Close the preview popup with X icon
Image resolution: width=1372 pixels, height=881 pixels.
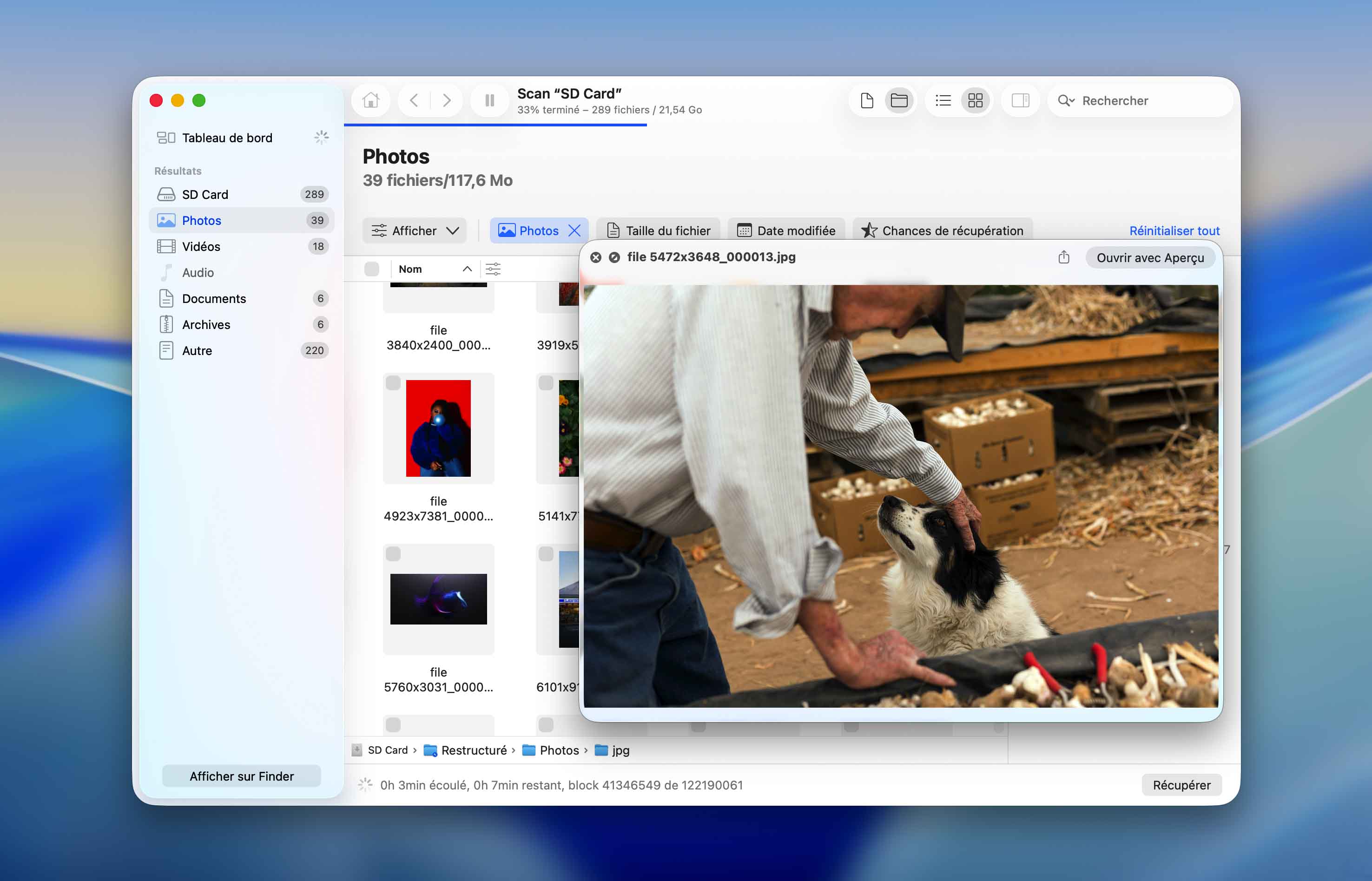595,257
